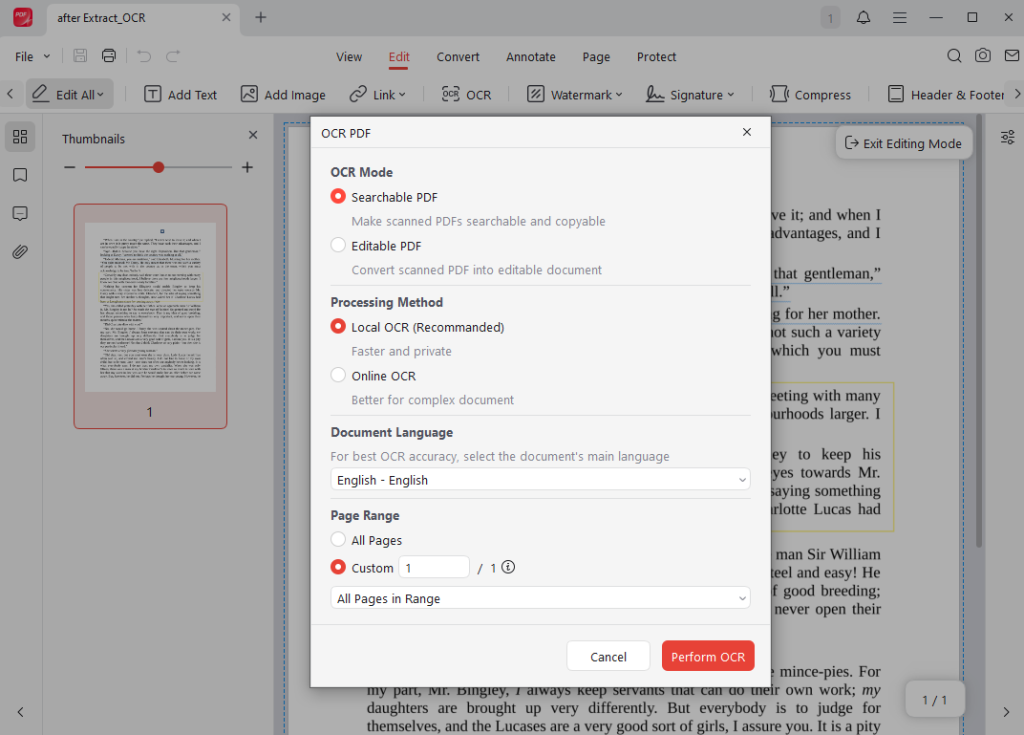Expand the Edit All dropdown

point(100,95)
